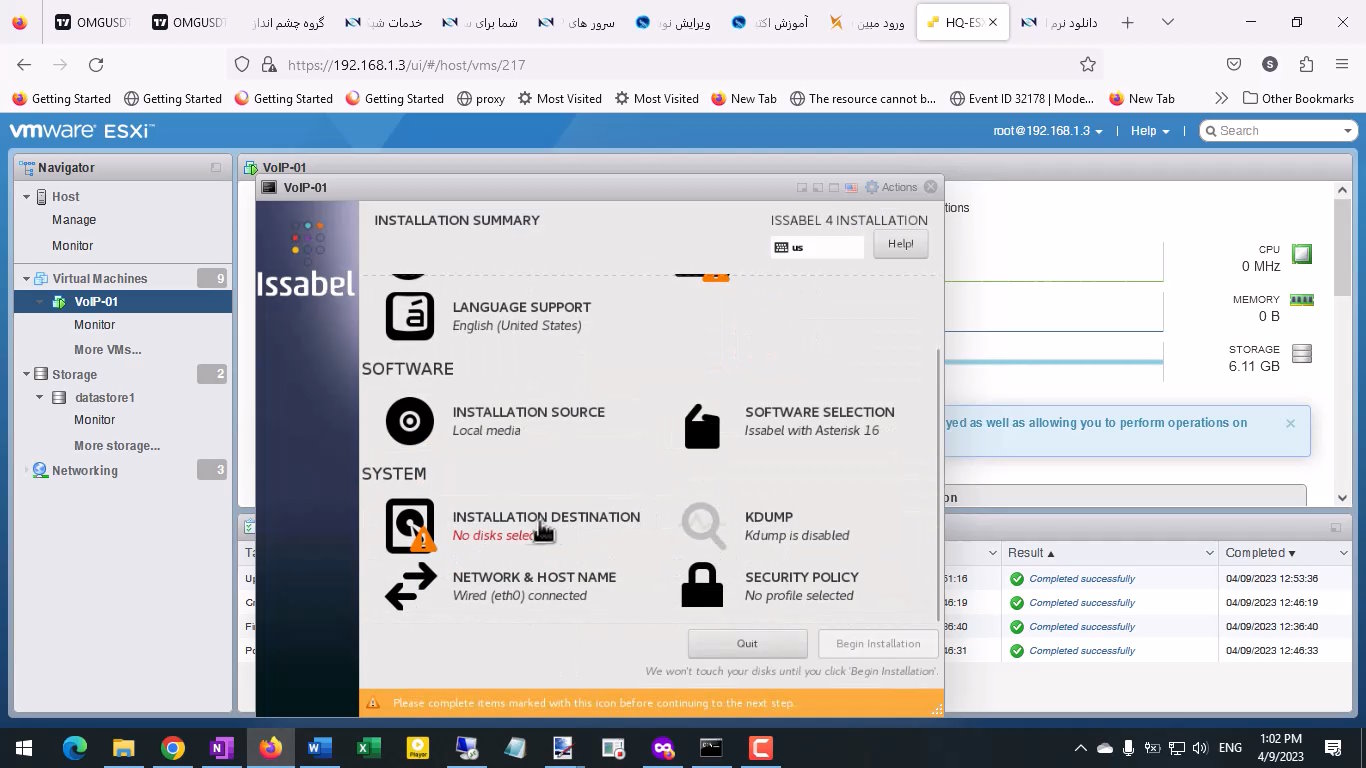Collapse Virtual Machines tree node
The height and width of the screenshot is (768, 1366).
(27, 279)
